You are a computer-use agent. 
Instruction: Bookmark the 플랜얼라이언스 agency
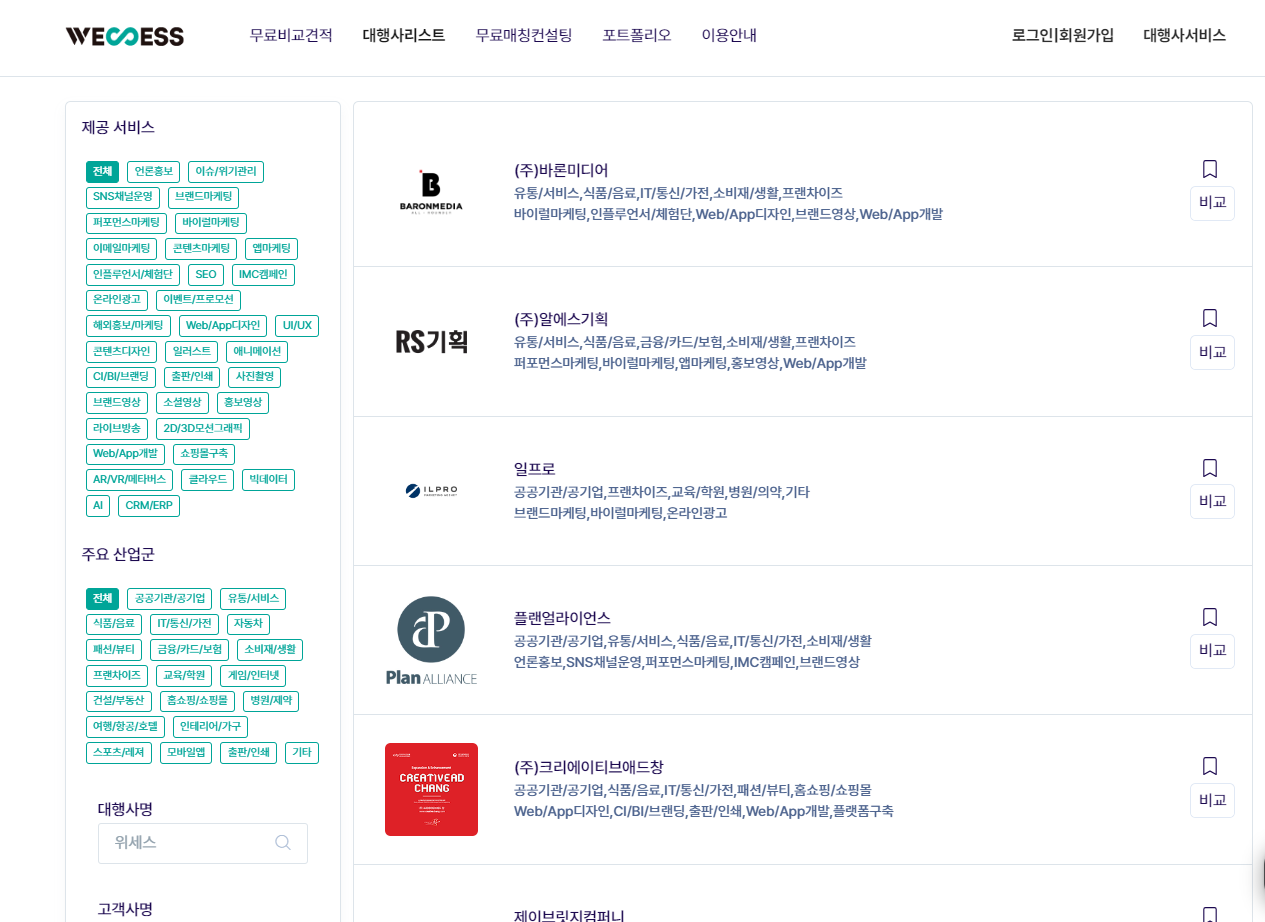[1210, 617]
